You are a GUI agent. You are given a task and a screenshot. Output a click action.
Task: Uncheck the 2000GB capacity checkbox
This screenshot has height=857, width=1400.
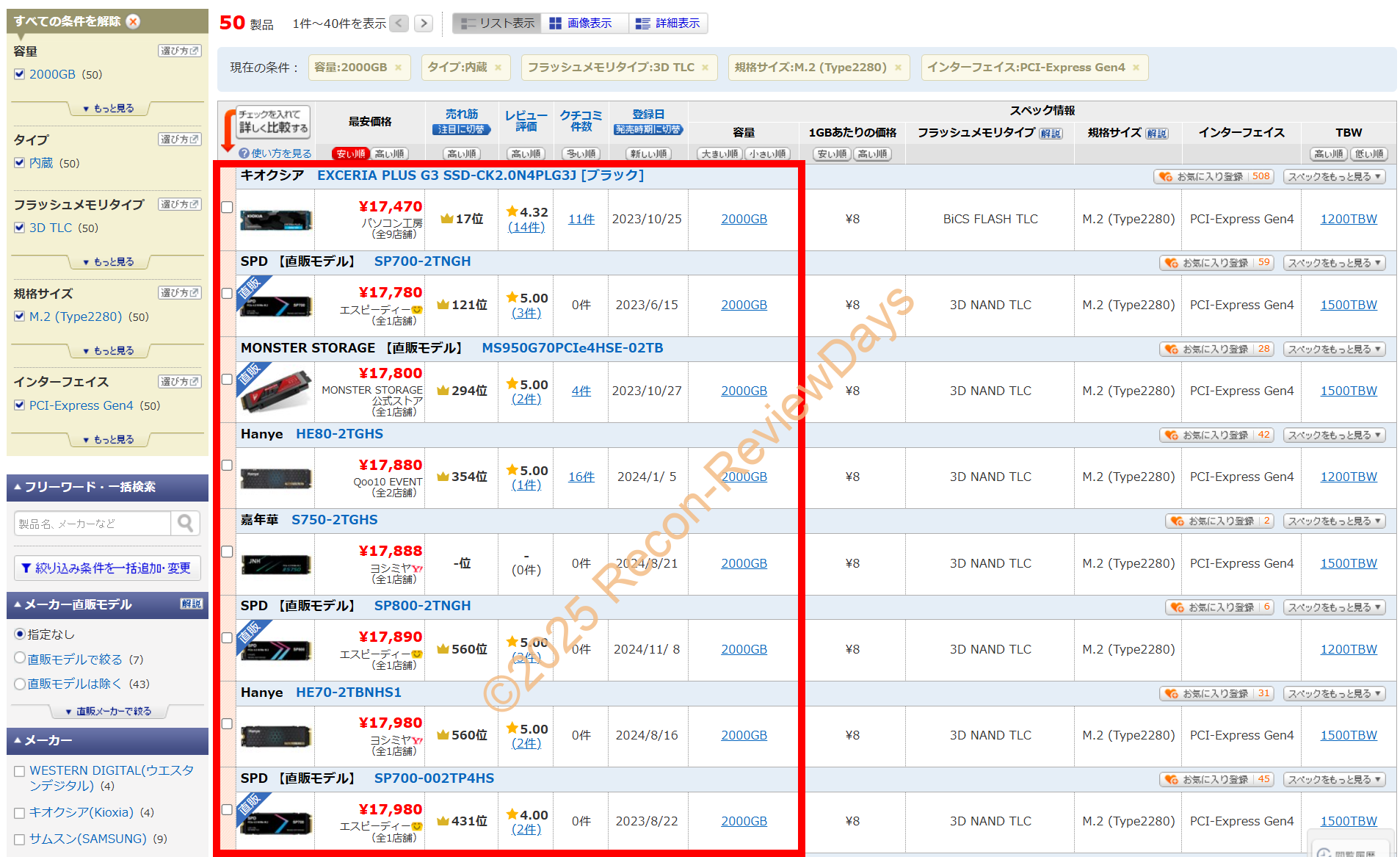(x=20, y=74)
